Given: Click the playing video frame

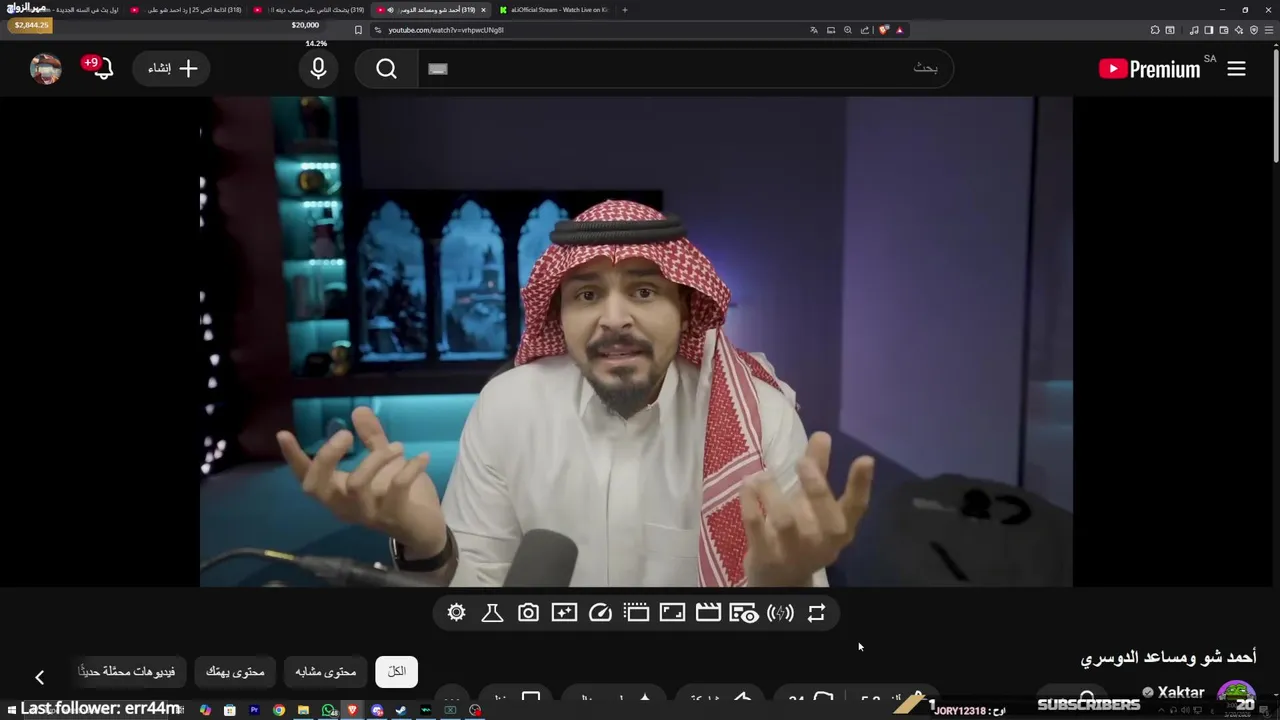Looking at the screenshot, I should tap(636, 341).
